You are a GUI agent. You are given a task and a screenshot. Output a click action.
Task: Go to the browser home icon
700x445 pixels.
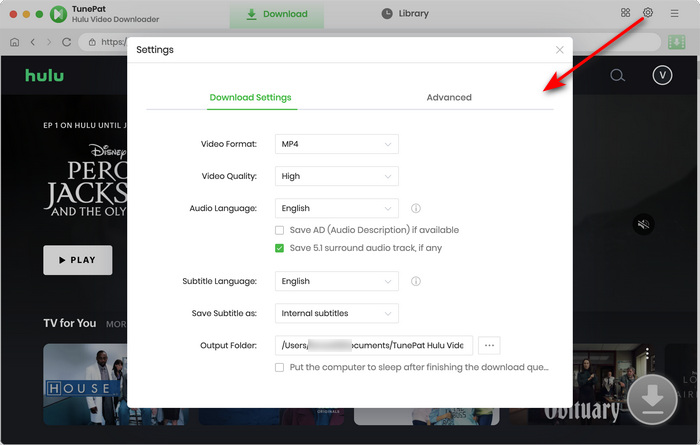pyautogui.click(x=15, y=42)
